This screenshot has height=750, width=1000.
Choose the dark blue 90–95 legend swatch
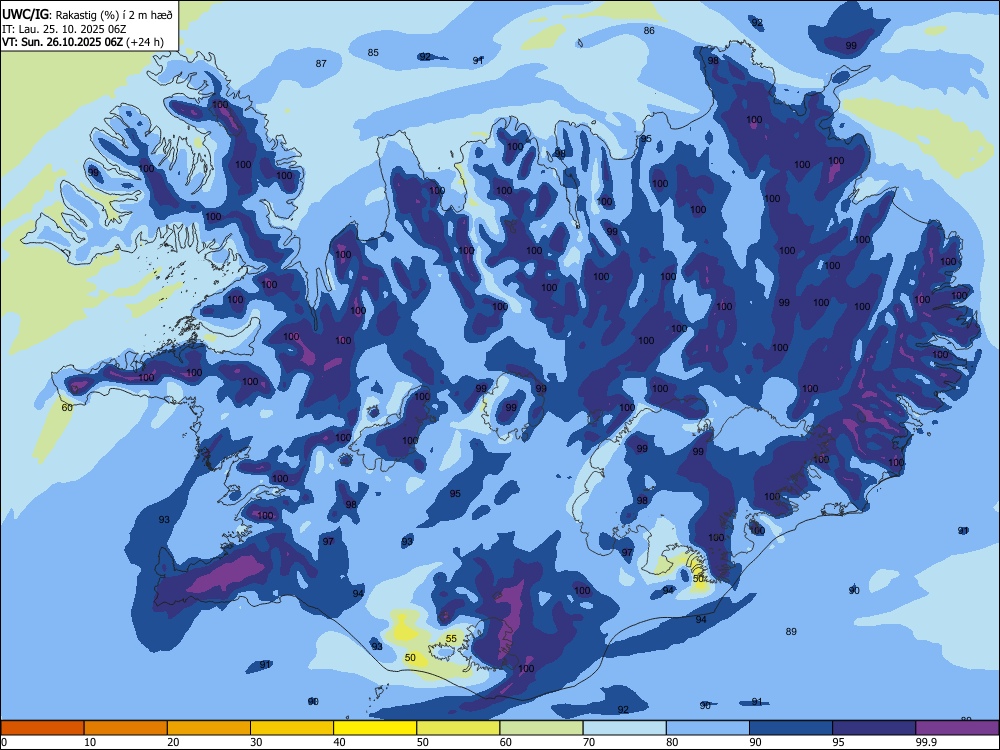pyautogui.click(x=791, y=728)
